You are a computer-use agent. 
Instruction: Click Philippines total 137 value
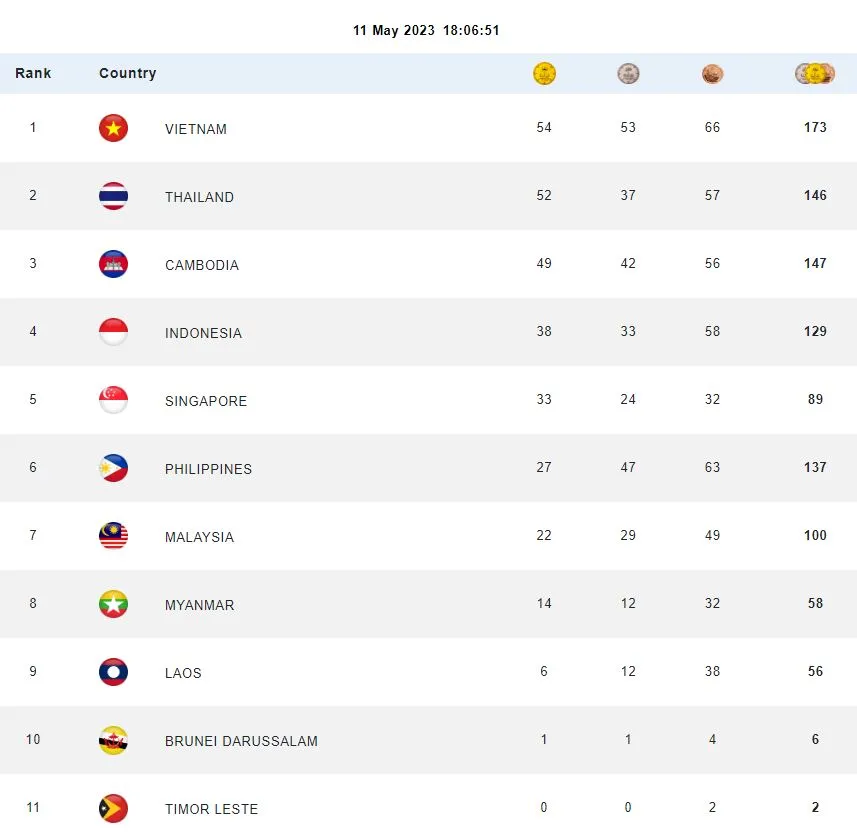[815, 468]
